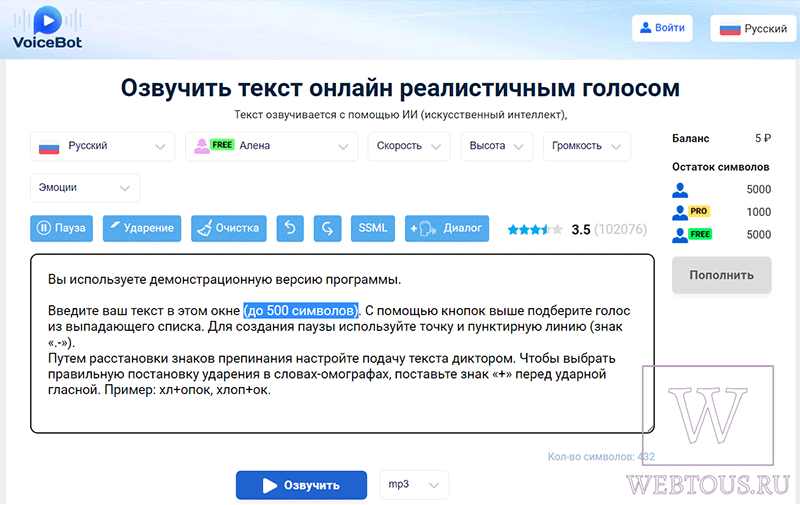Viewport: 800px width, 505px height.
Task: Open the Алена voice dropdown
Action: [271, 146]
